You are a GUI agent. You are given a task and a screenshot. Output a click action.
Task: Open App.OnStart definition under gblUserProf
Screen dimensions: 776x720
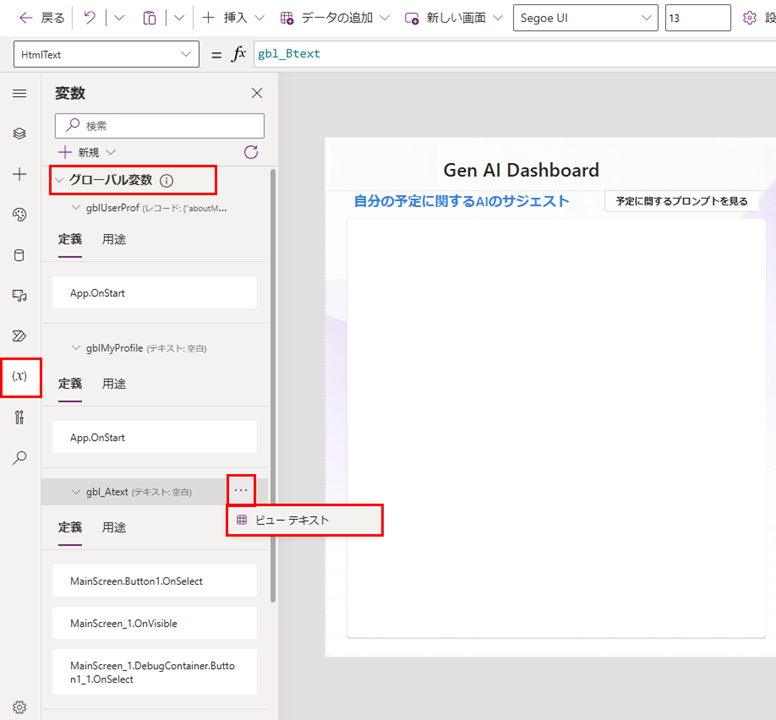tap(154, 293)
